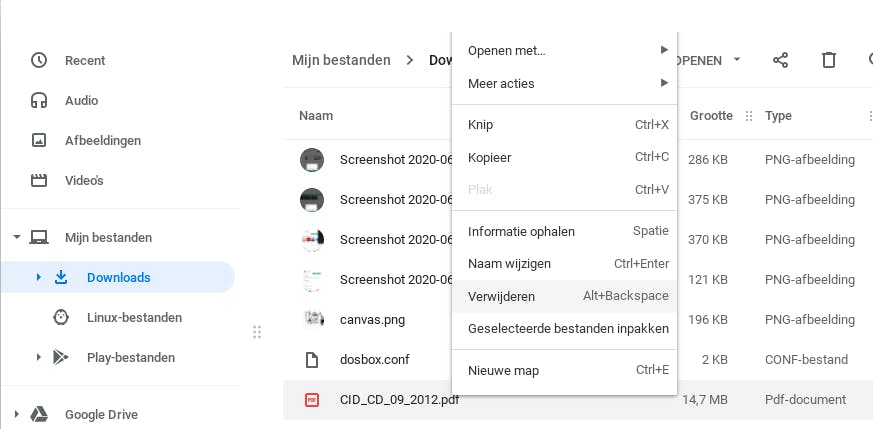Click the Mijn bestanden breadcrumb

(341, 60)
